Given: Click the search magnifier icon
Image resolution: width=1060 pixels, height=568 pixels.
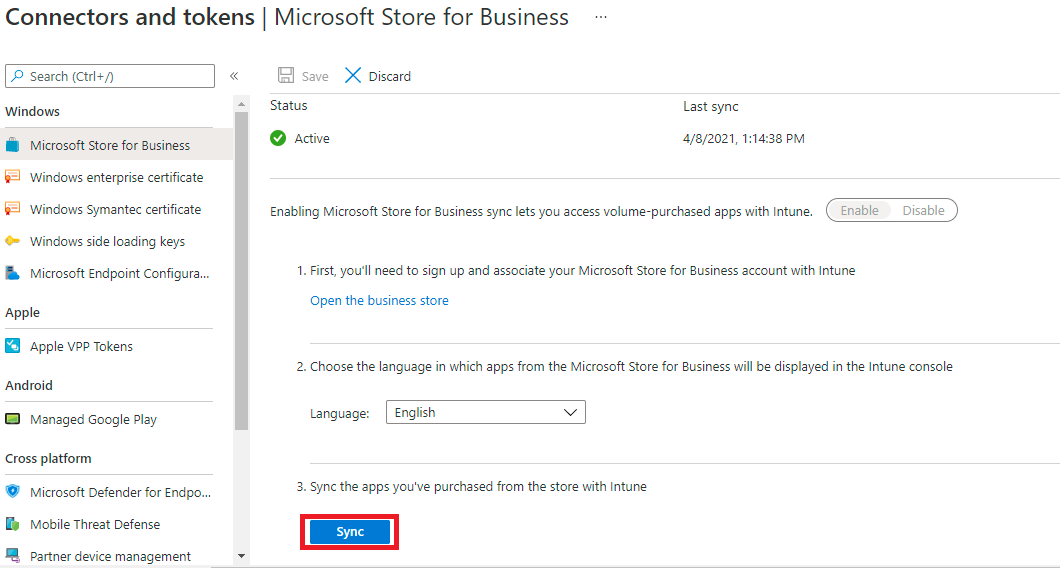Looking at the screenshot, I should tap(18, 76).
